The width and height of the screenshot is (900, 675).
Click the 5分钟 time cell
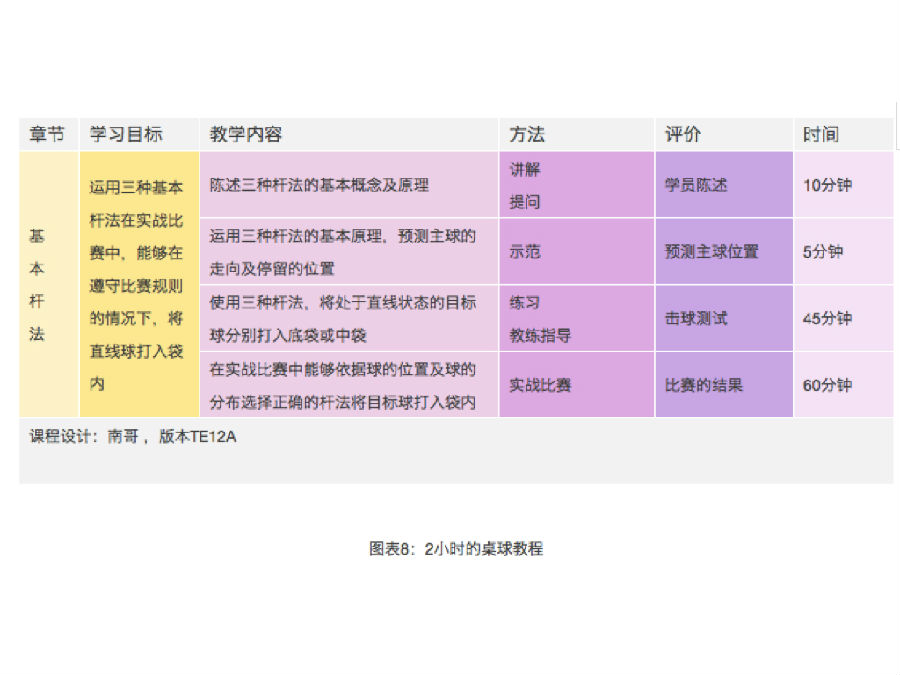(843, 251)
